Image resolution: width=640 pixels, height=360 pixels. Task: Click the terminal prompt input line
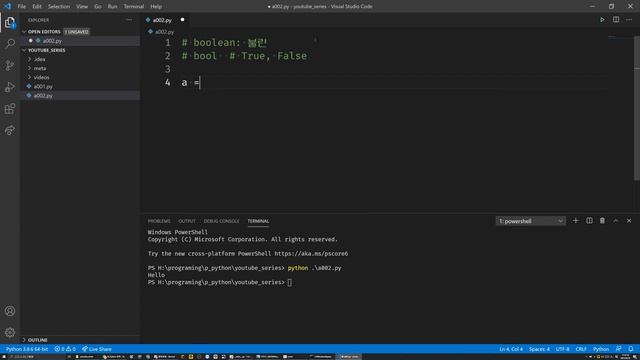[220, 282]
